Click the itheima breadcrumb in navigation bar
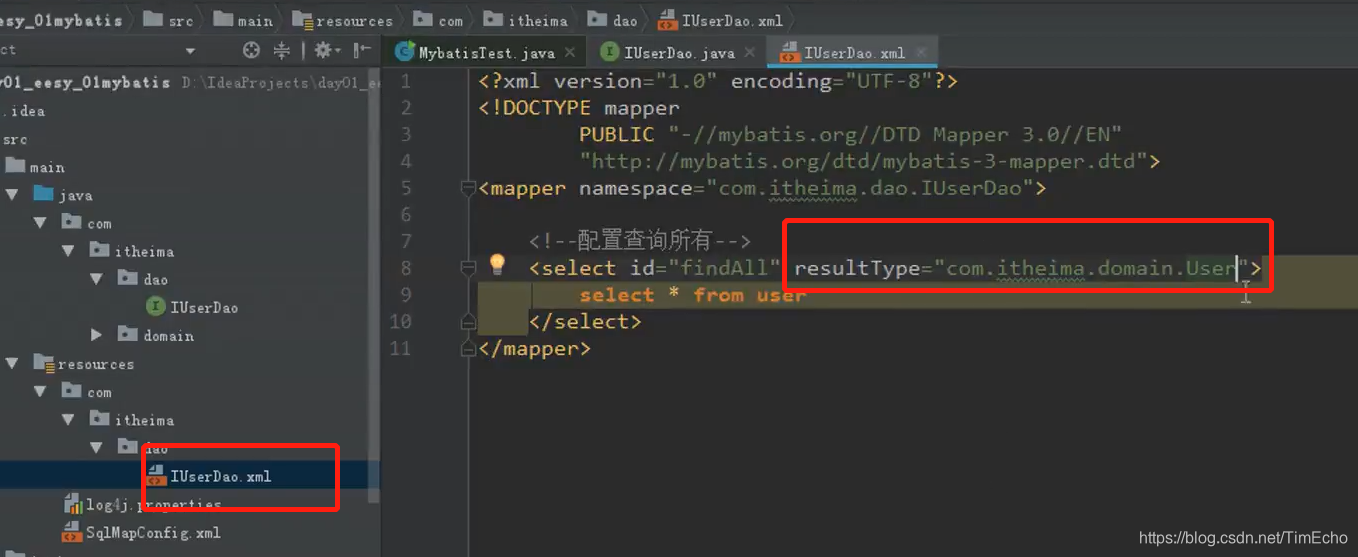Screen dimensions: 1358x557 pyautogui.click(x=526, y=20)
